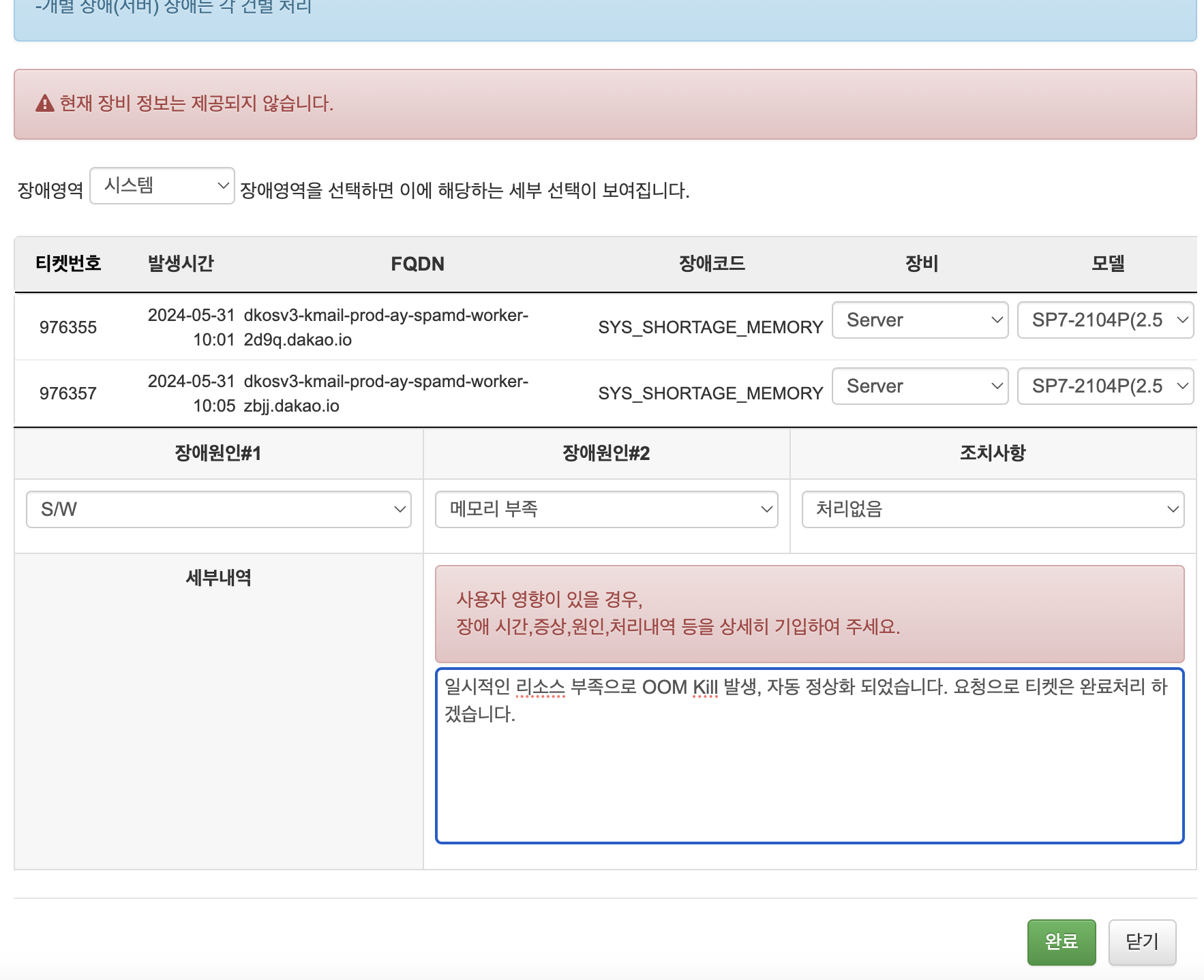Click the 닫기 button
Image resolution: width=1204 pixels, height=980 pixels.
coord(1143,942)
